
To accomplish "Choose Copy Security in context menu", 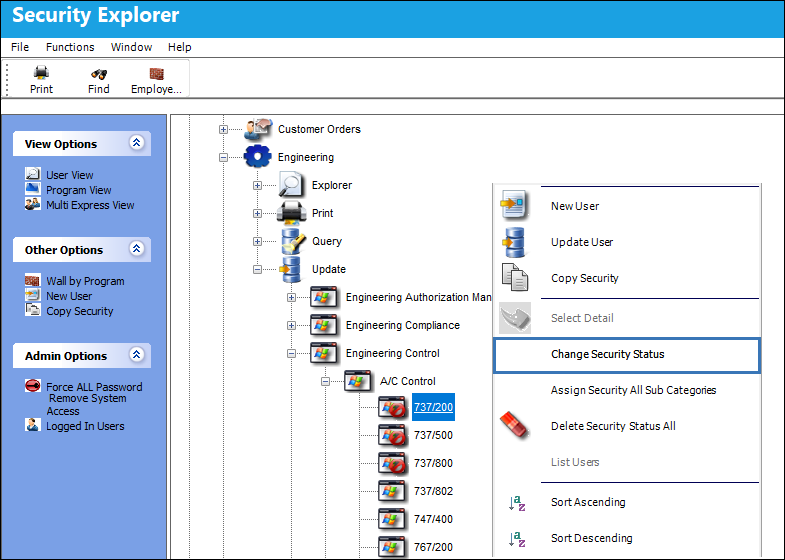I will tap(627, 278).
